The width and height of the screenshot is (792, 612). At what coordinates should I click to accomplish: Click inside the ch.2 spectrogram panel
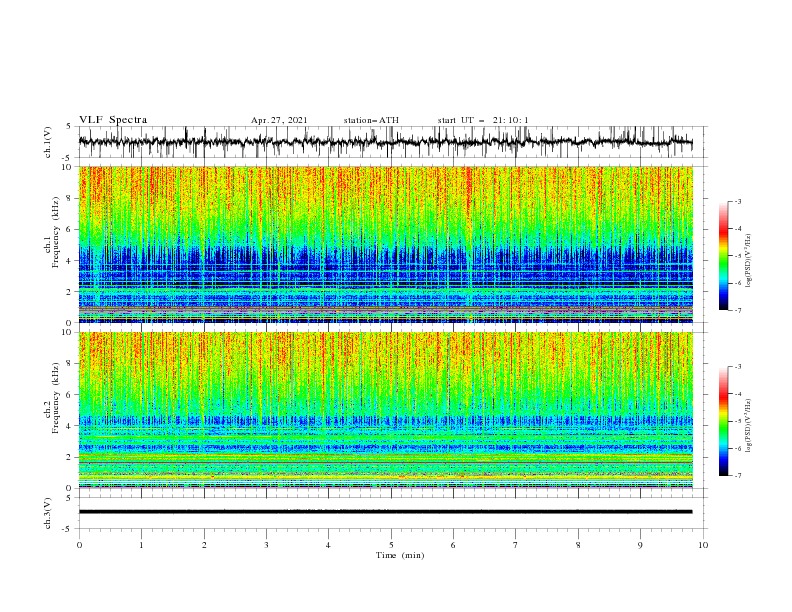[385, 410]
